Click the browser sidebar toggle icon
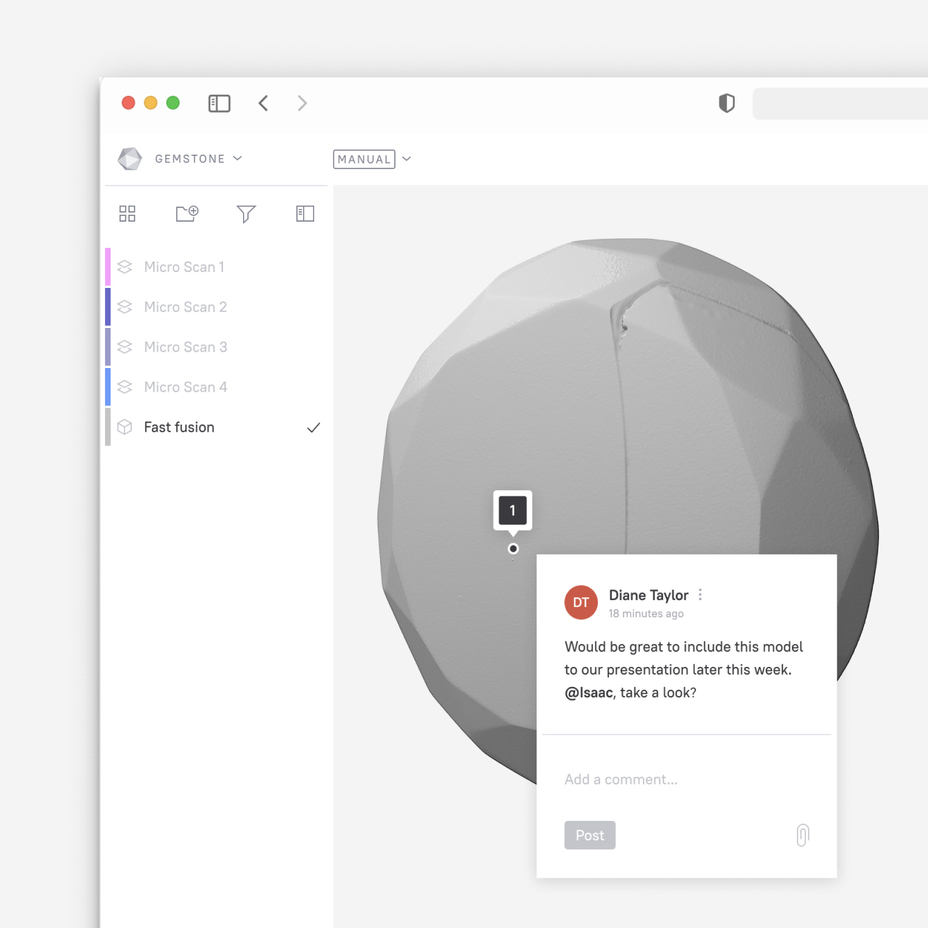This screenshot has height=928, width=928. 219,104
